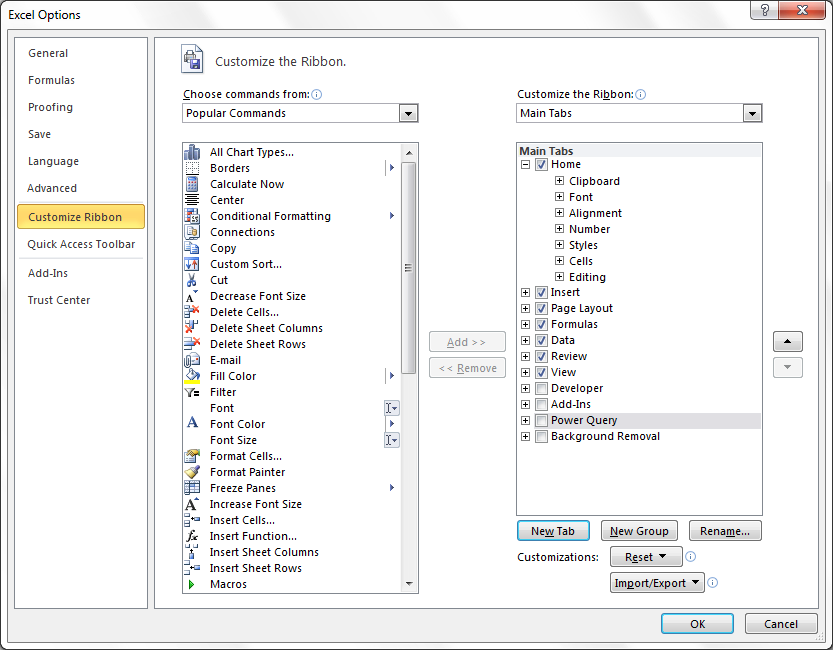The width and height of the screenshot is (833, 650).
Task: Uncheck the Insert tab checkbox
Action: pos(541,293)
